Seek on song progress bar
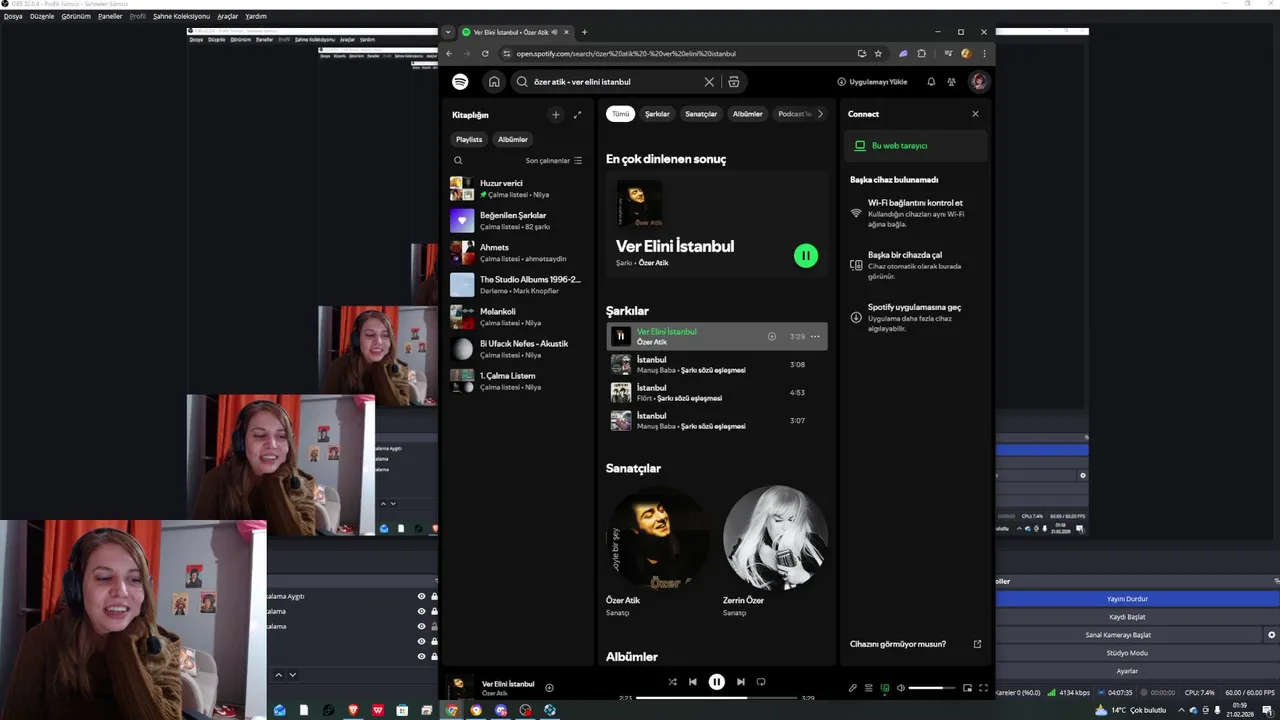 click(717, 698)
